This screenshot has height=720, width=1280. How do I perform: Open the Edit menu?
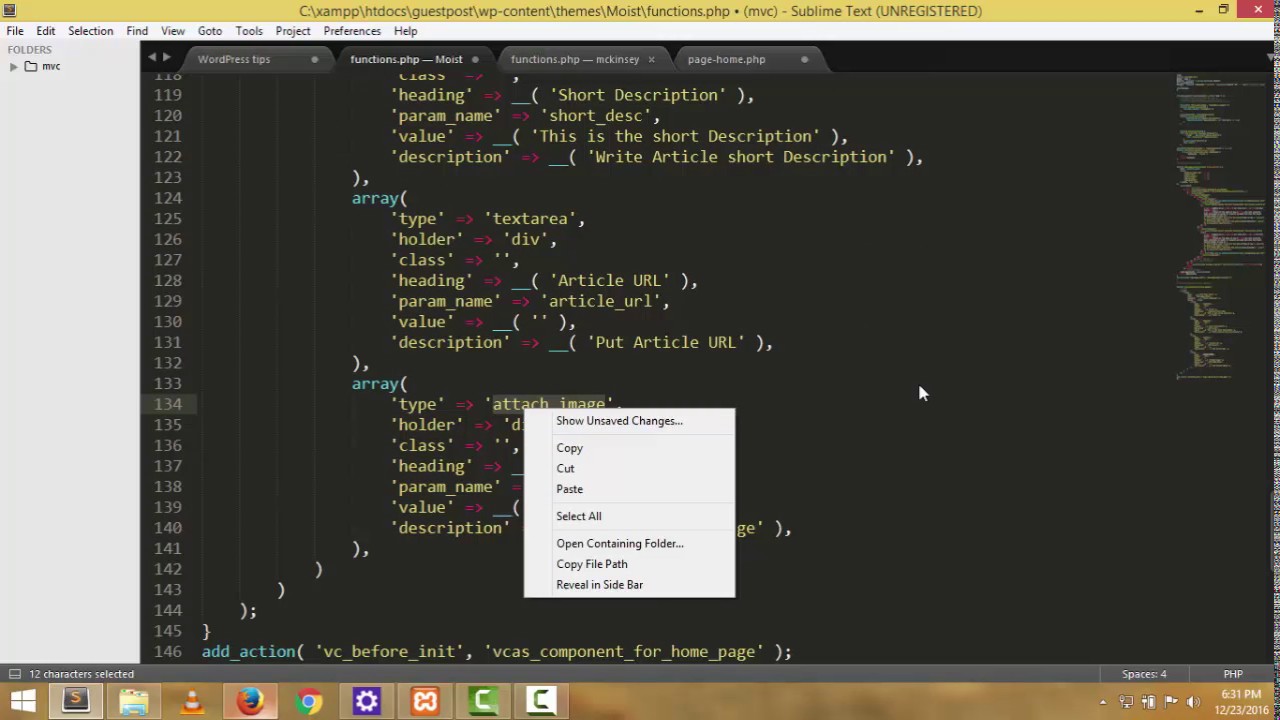pos(46,31)
